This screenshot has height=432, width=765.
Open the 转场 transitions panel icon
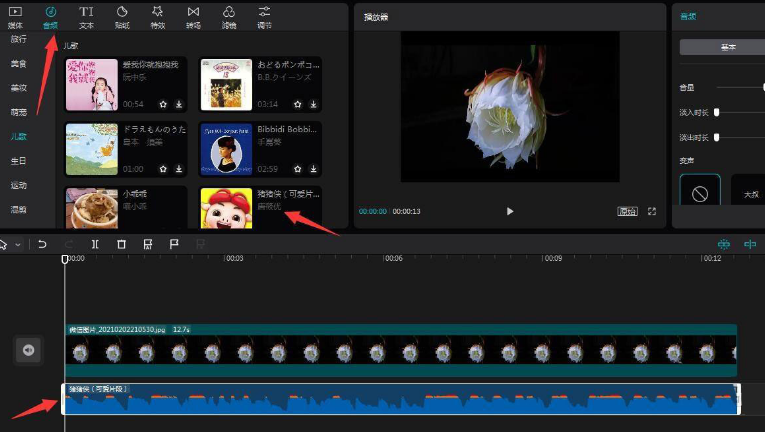coord(193,15)
